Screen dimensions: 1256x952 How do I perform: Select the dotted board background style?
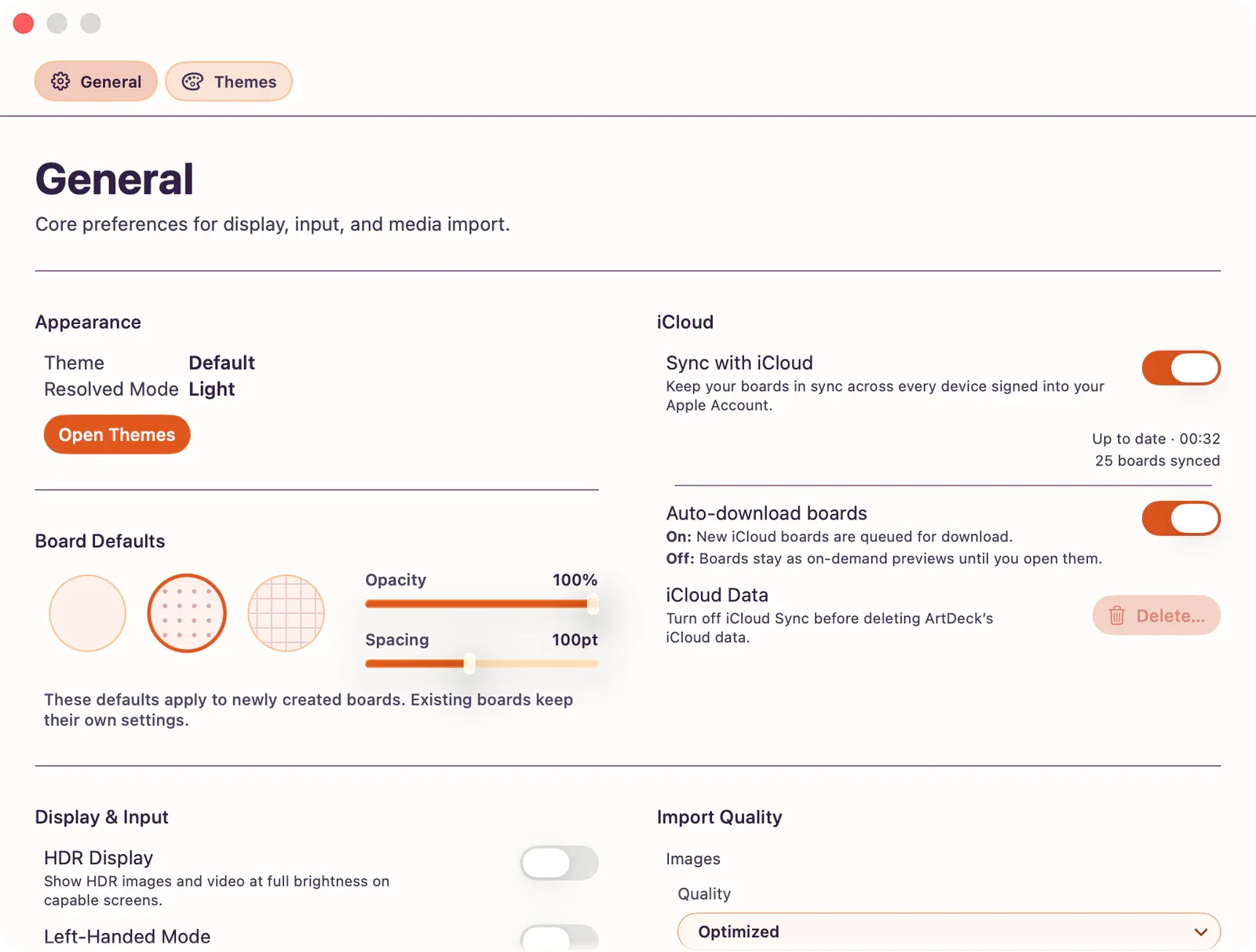click(x=187, y=613)
